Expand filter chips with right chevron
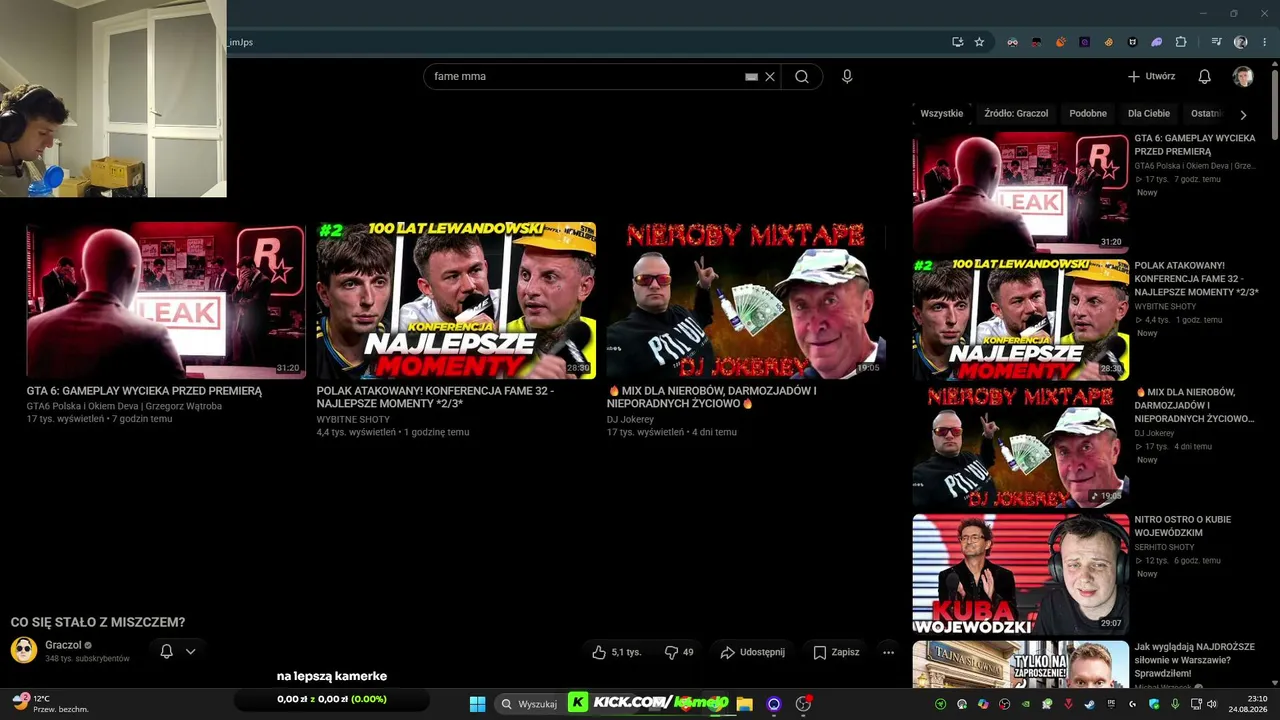Viewport: 1280px width, 720px height. coord(1243,115)
